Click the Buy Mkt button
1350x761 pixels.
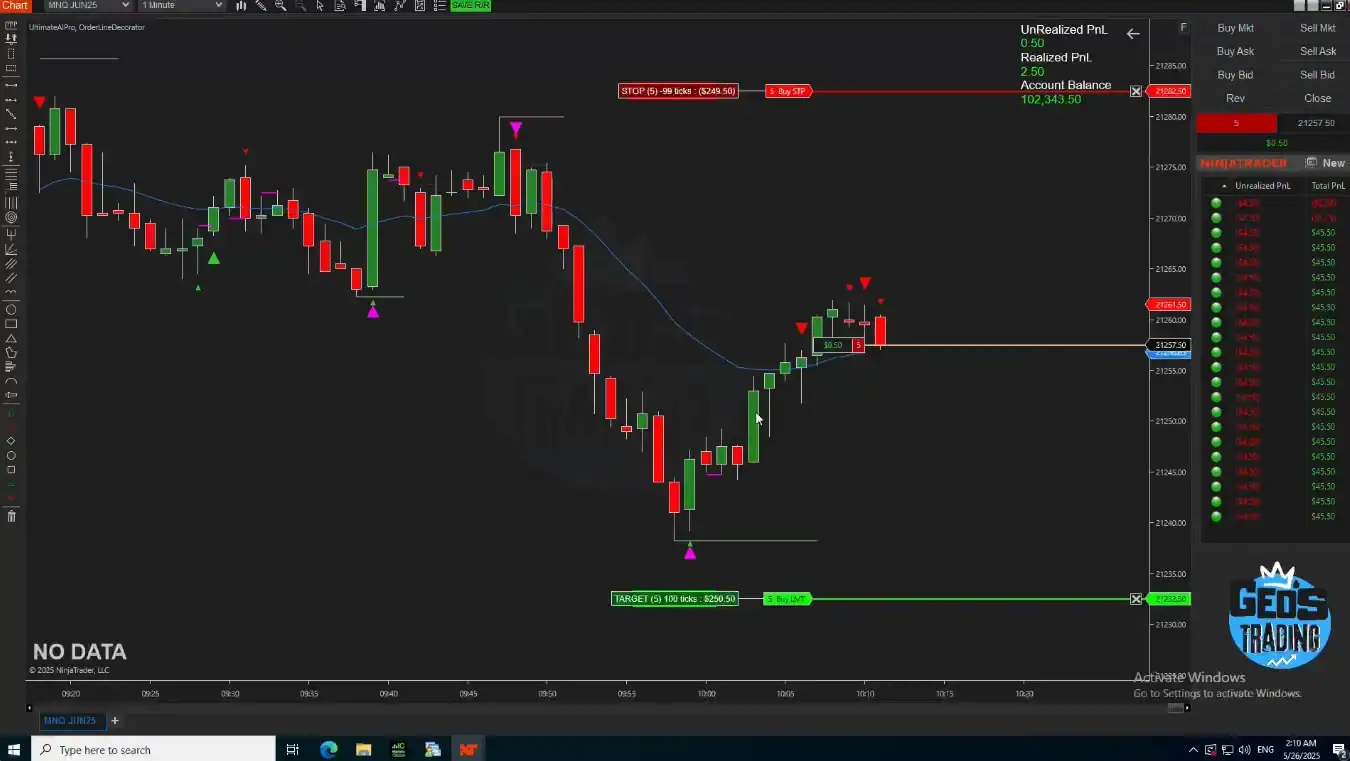[1235, 28]
